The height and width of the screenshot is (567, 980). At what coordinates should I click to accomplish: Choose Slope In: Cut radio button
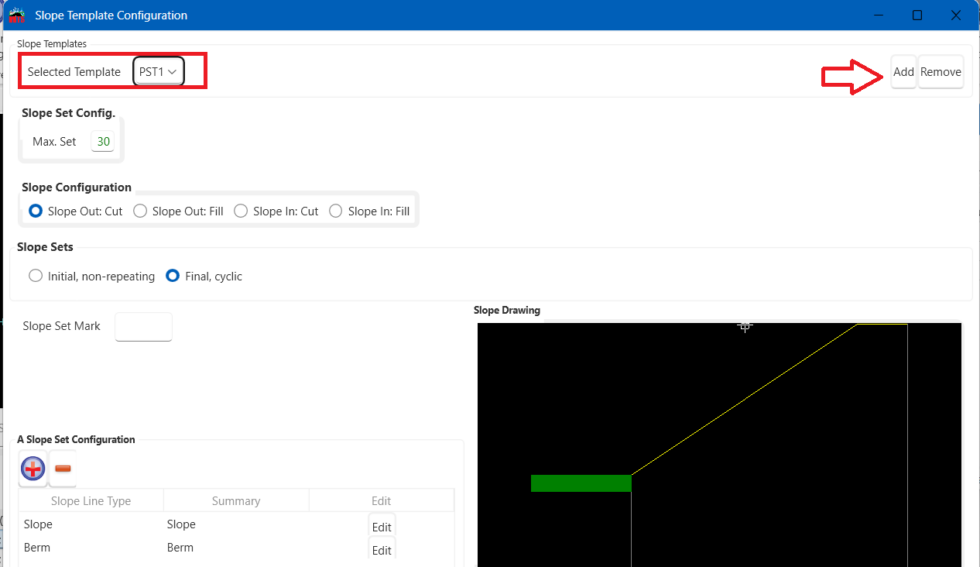click(x=242, y=211)
